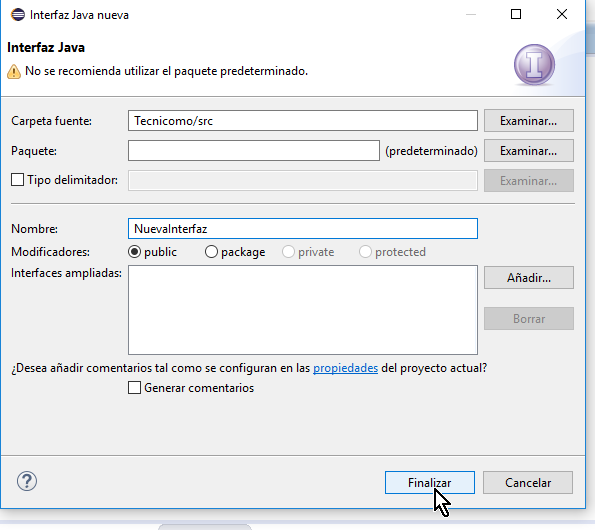595x530 pixels.
Task: Browse for Carpeta fuente with Examinar
Action: [529, 121]
